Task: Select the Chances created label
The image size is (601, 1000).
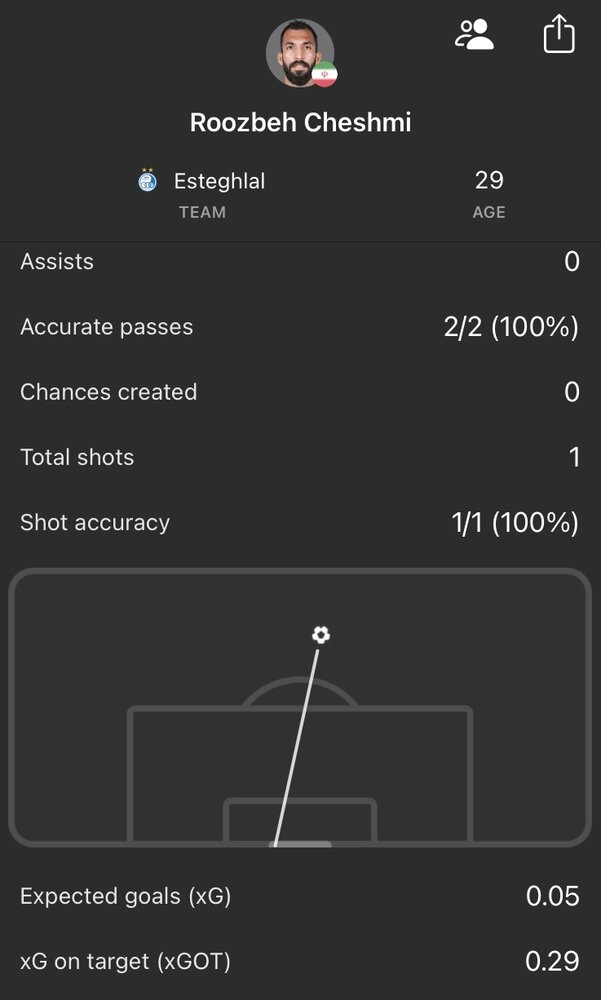Action: pyautogui.click(x=109, y=392)
